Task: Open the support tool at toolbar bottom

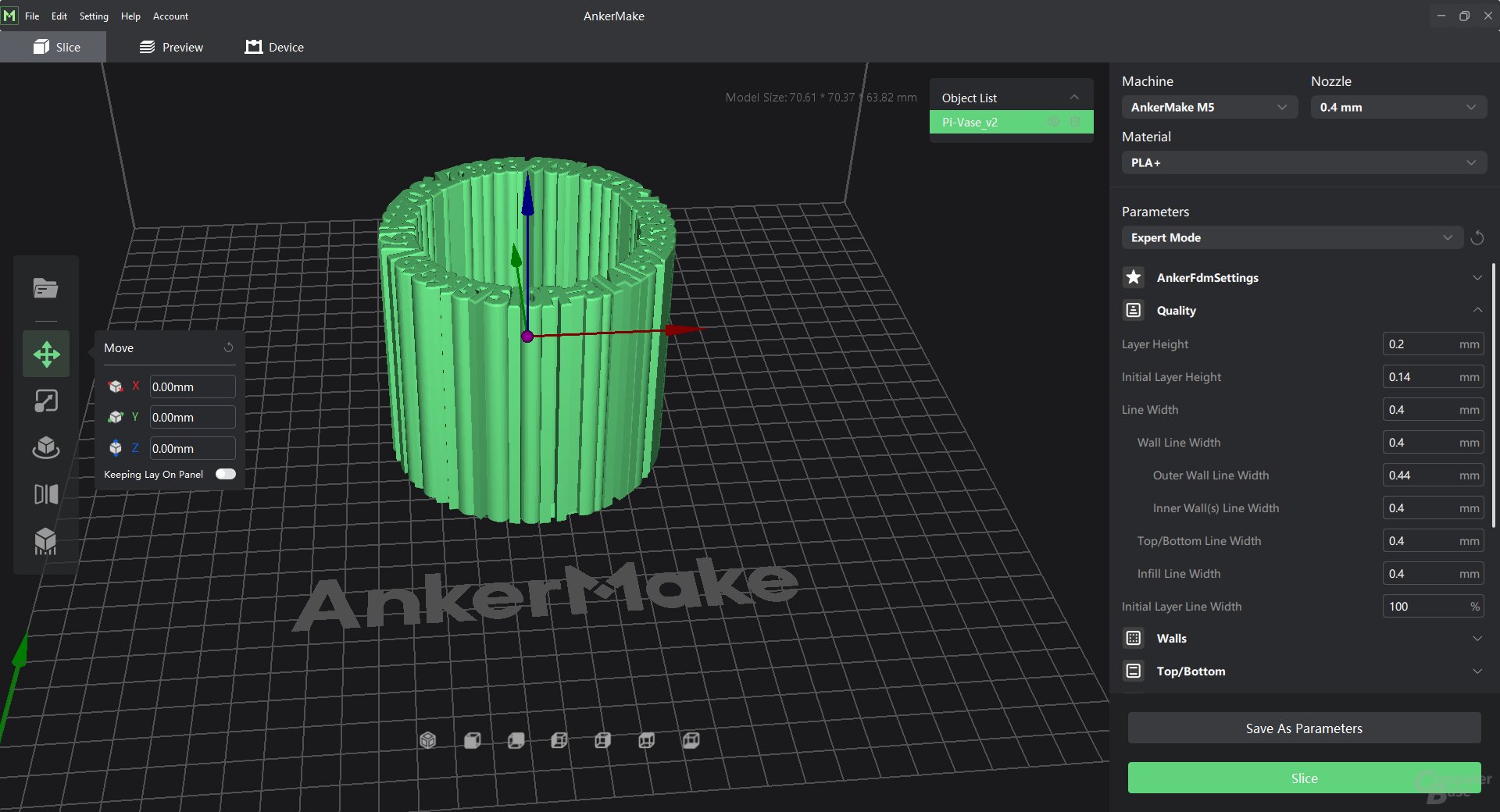Action: point(46,541)
